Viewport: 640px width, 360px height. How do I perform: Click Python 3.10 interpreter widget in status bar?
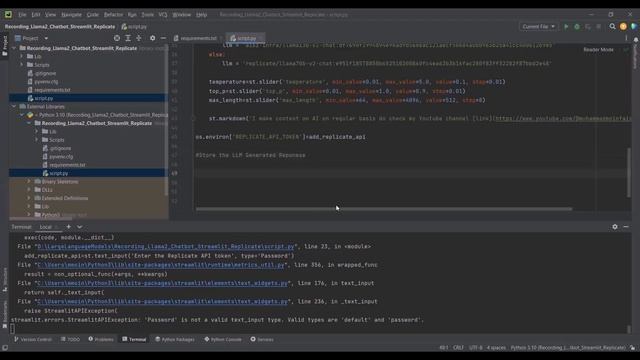coord(568,348)
